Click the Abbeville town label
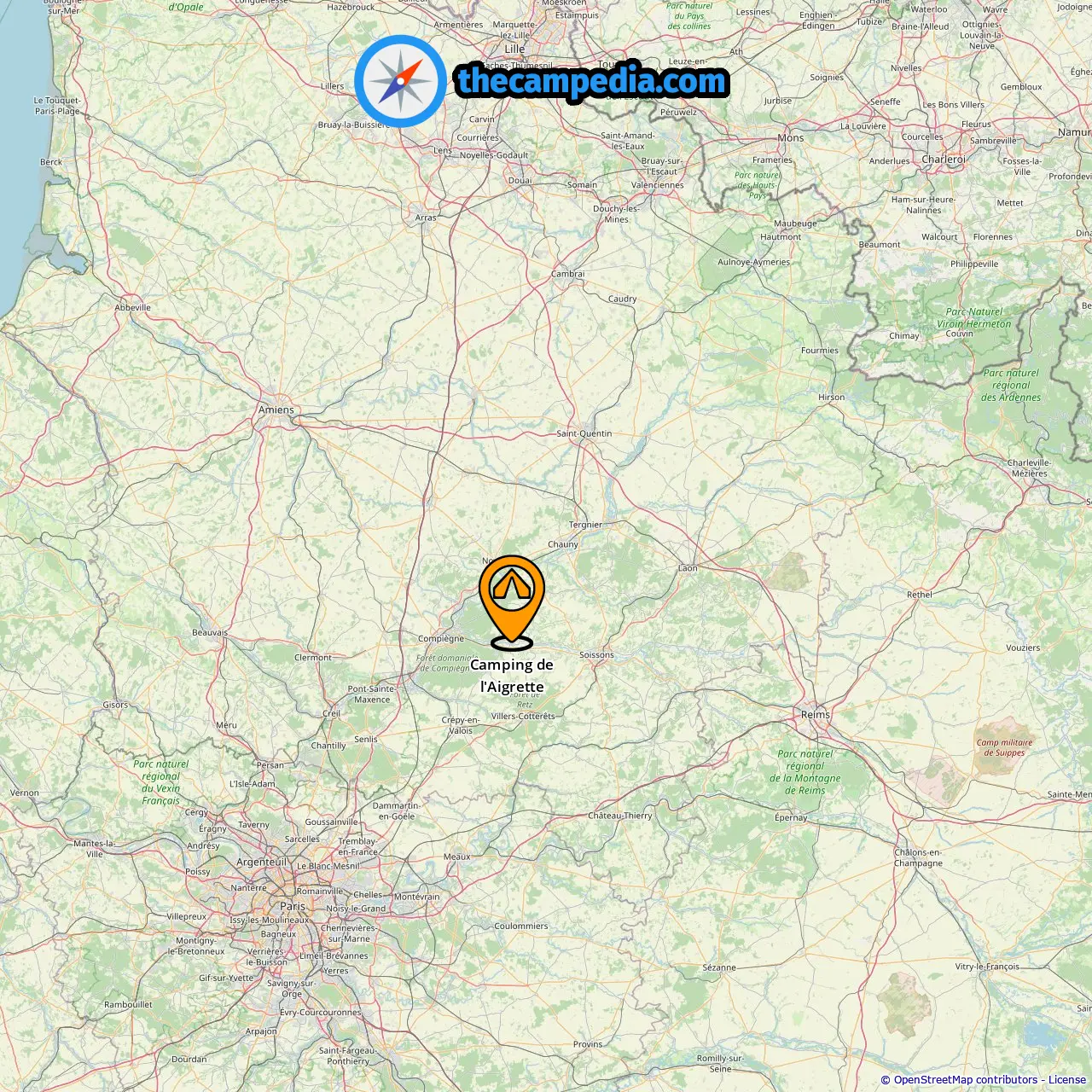Screen dimensions: 1092x1092 (x=133, y=307)
